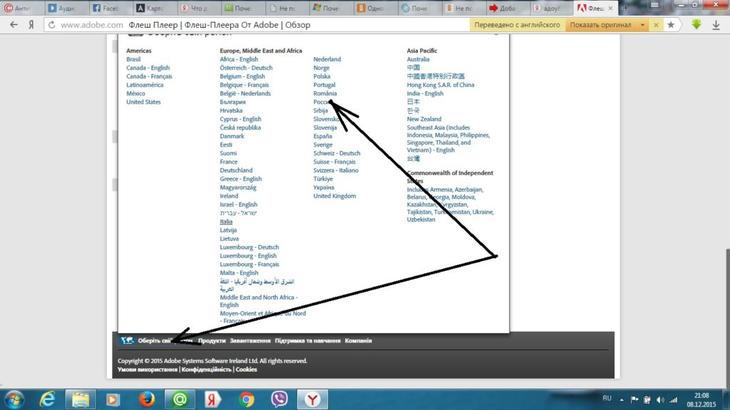Open 'Завантаження' footer menu
Screen dimensions: 730x410
tap(250, 341)
